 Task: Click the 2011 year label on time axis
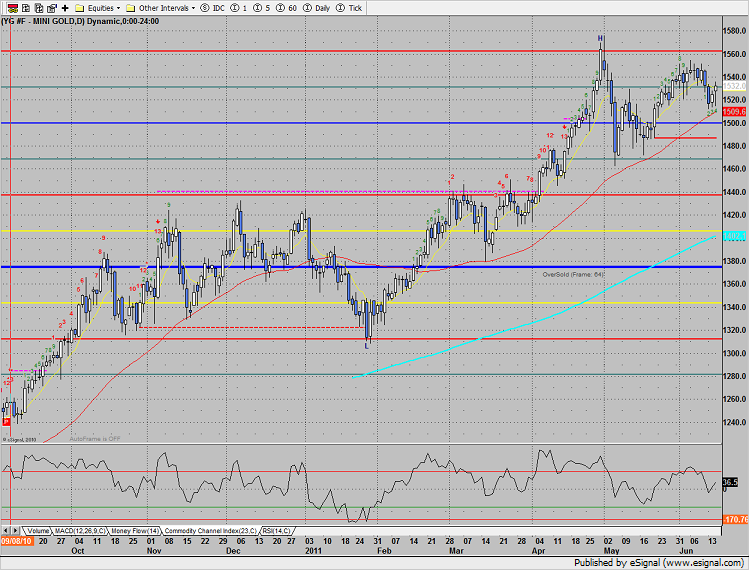point(313,551)
